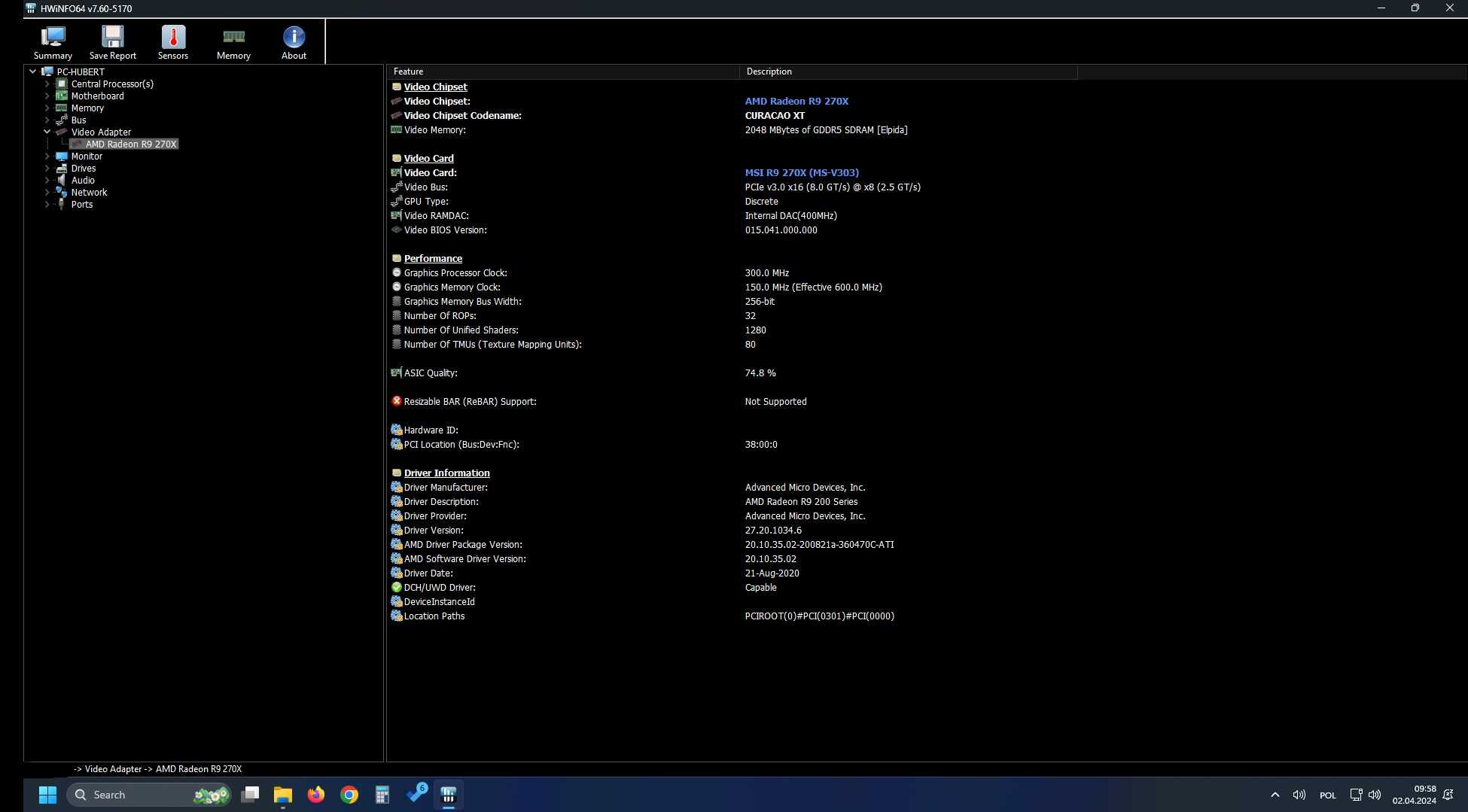Expand the Monitor tree node
1468x812 pixels.
coord(47,156)
